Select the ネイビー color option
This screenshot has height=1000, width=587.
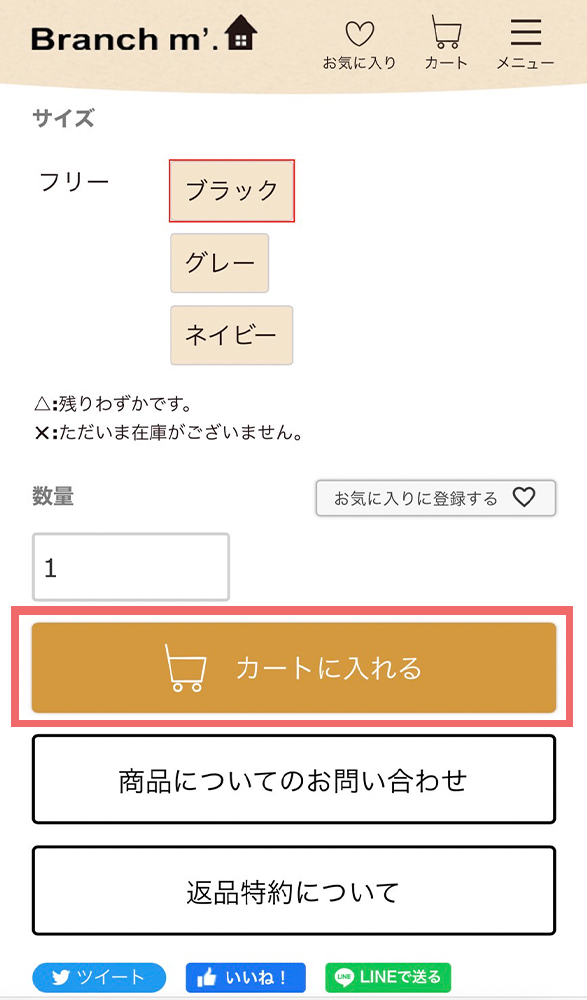tap(231, 335)
